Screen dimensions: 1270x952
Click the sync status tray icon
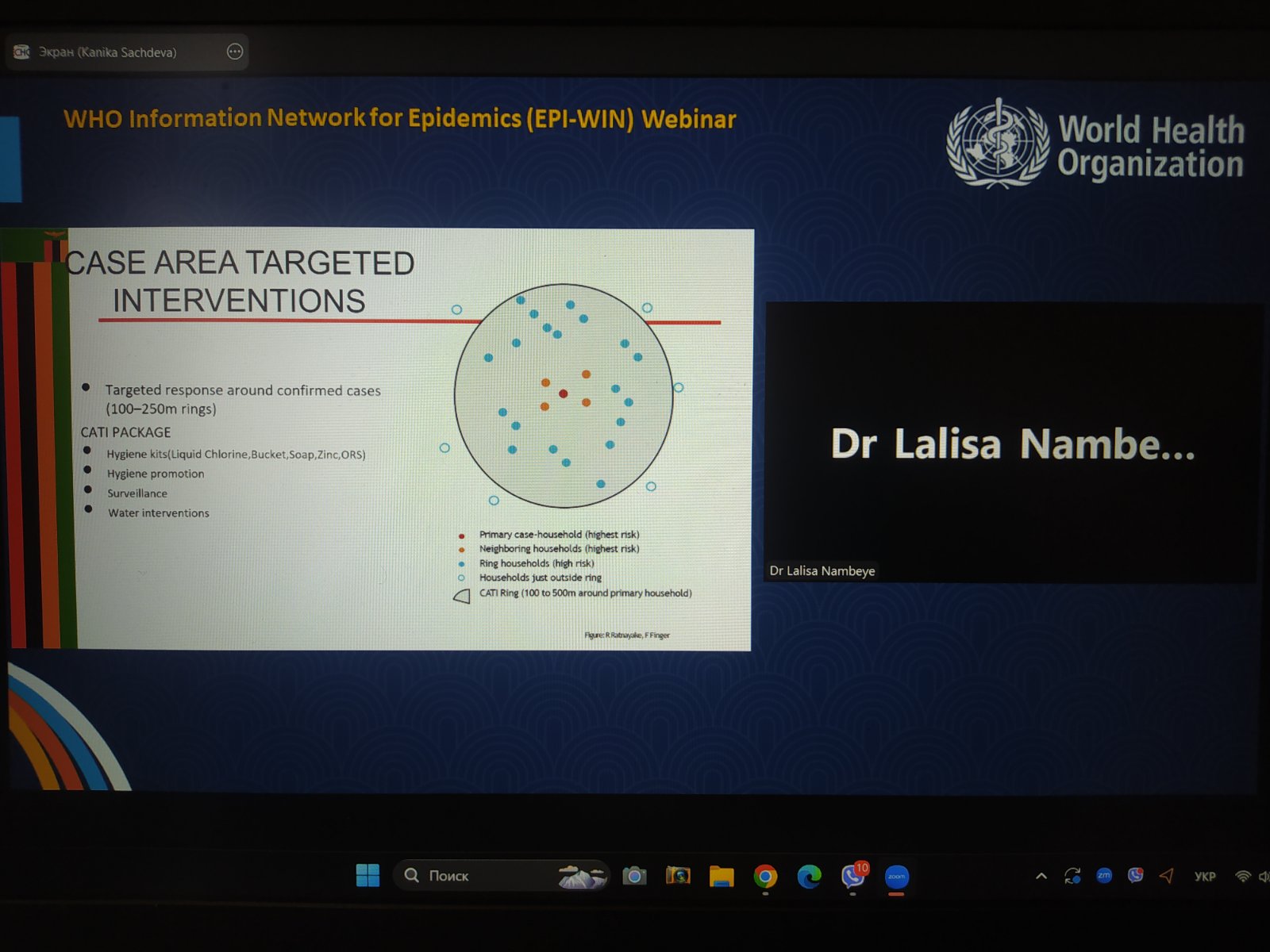click(x=1072, y=876)
